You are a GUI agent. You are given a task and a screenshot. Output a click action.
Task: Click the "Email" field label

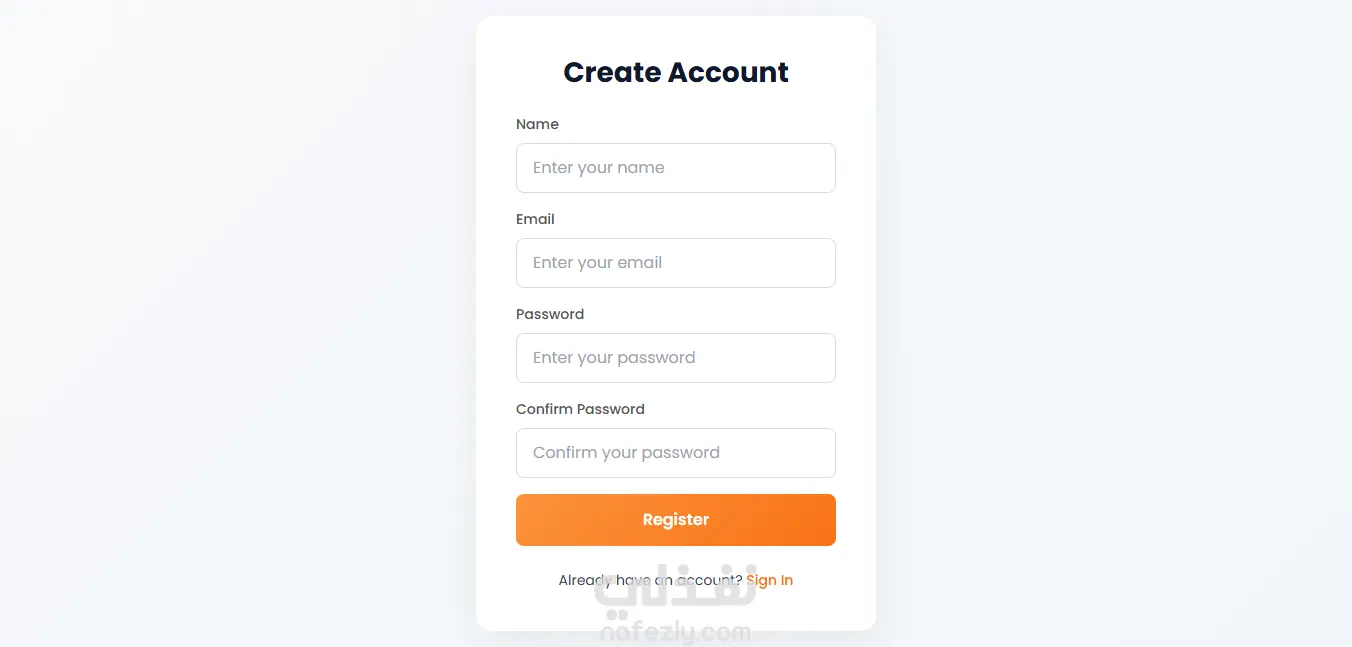[535, 219]
